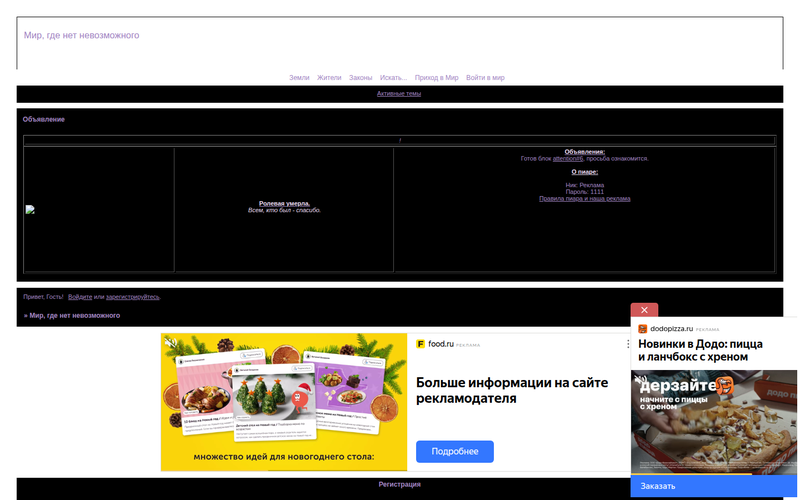This screenshot has height=500, width=800.
Task: Select Искать... in the navigation
Action: 393,77
